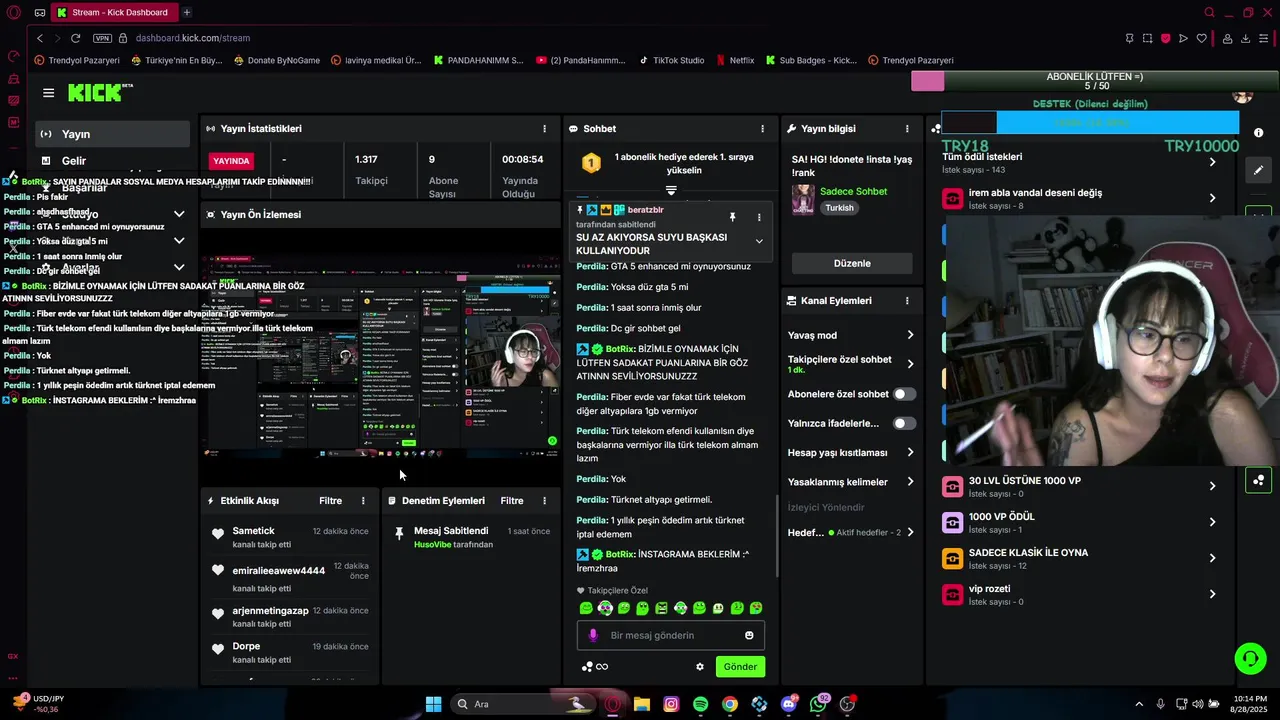The height and width of the screenshot is (720, 1280).
Task: Click the Sadece Sohbet category link
Action: point(853,191)
